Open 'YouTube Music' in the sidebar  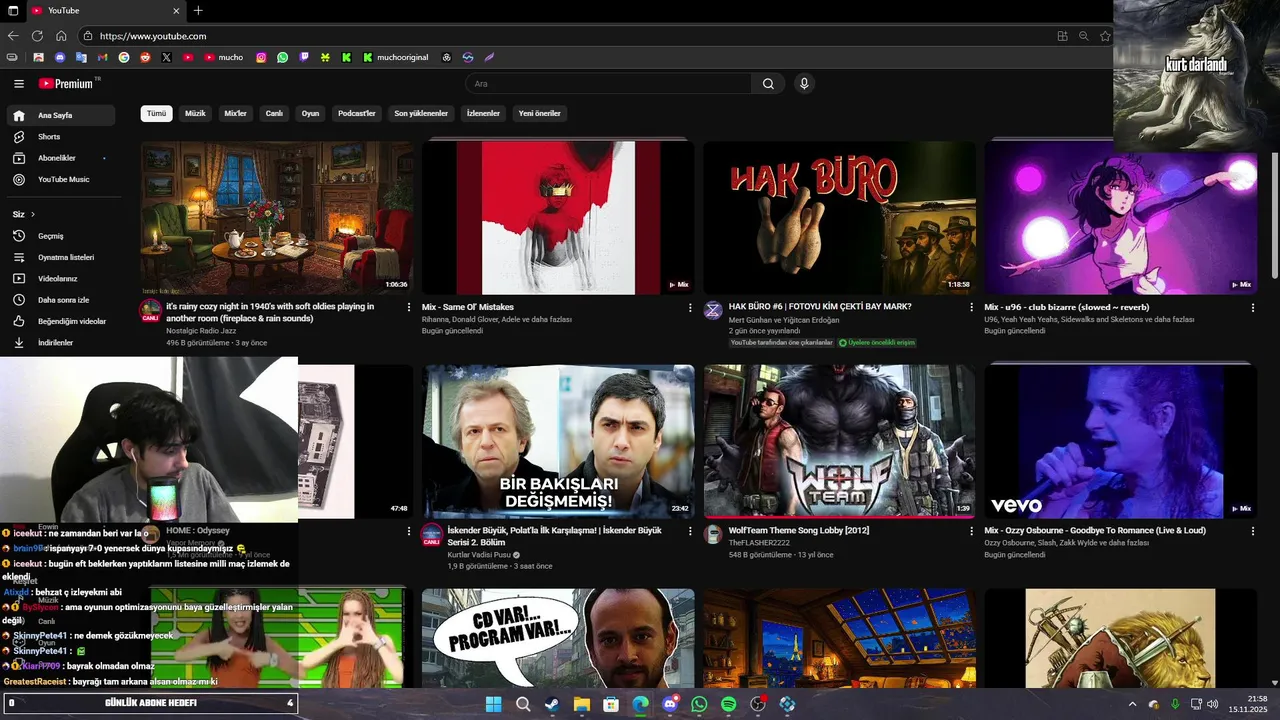point(61,180)
